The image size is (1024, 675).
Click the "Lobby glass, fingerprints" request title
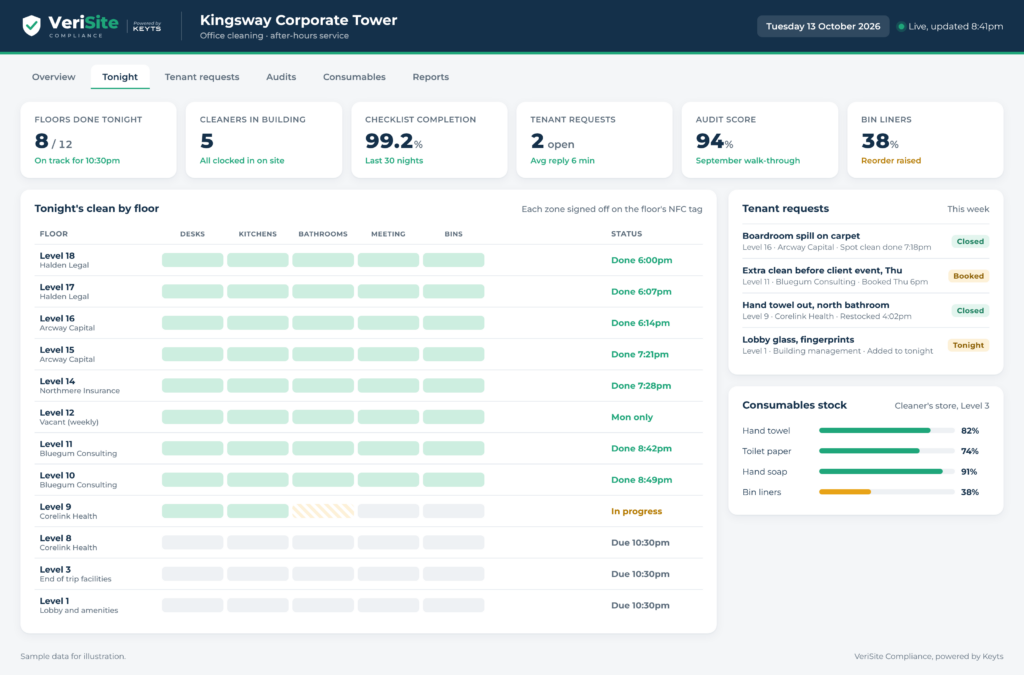pos(798,339)
